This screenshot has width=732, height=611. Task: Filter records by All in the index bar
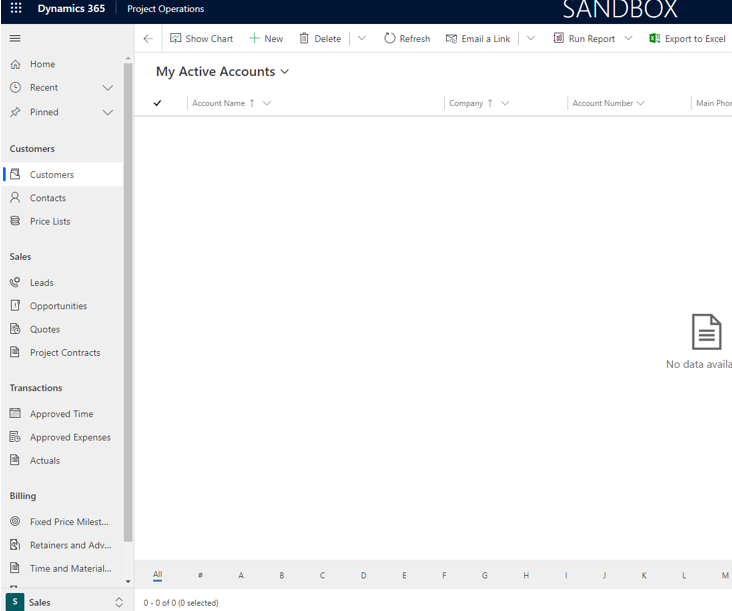pyautogui.click(x=157, y=575)
